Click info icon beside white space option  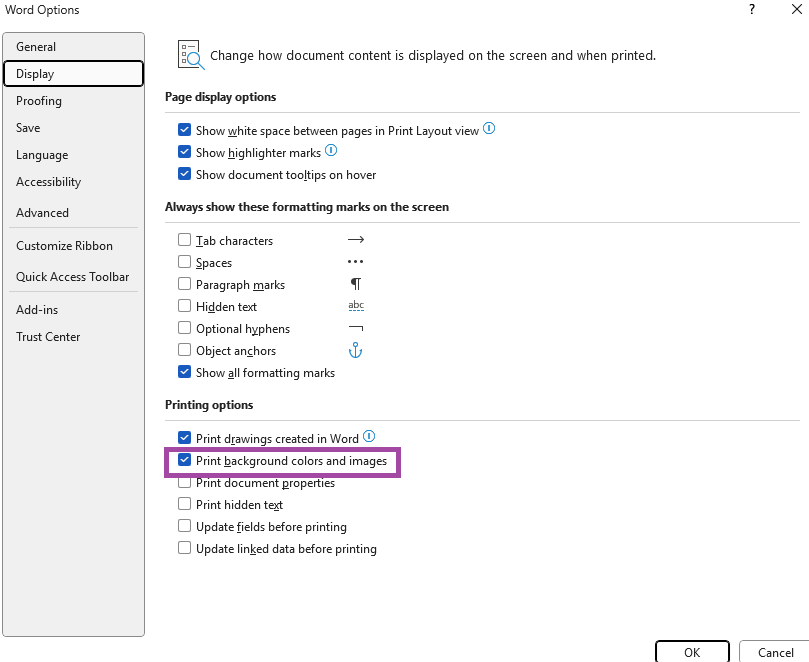click(x=489, y=130)
